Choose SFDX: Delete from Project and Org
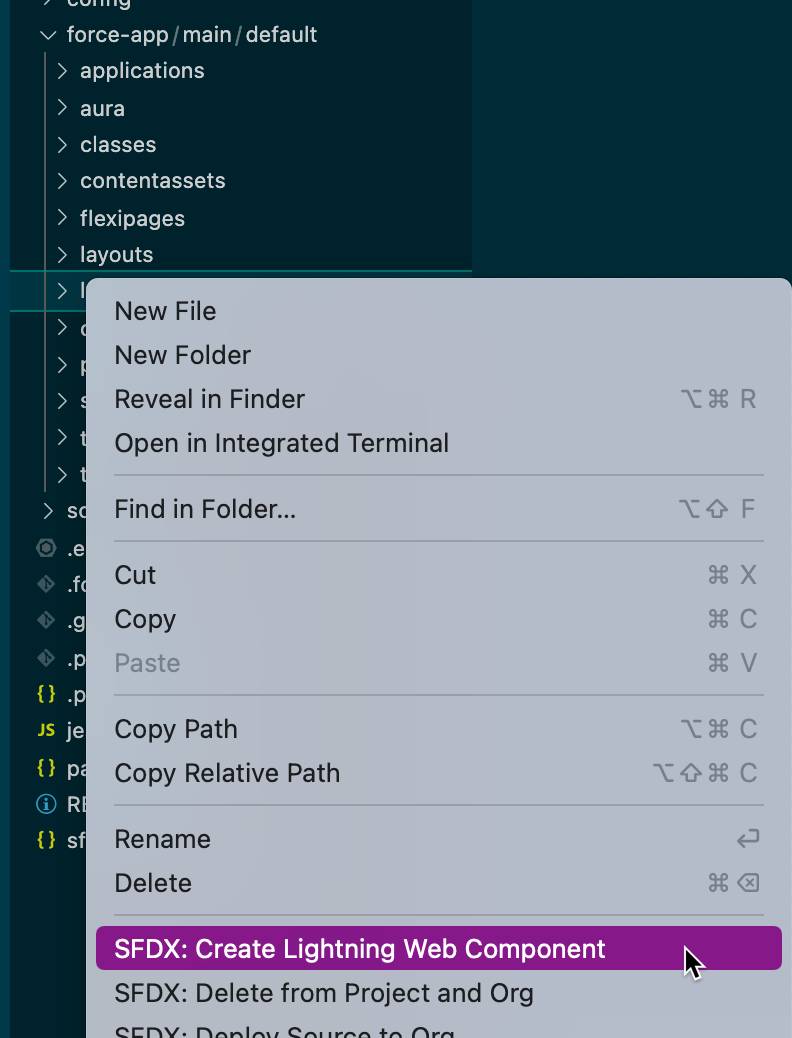Viewport: 792px width, 1038px height. click(x=324, y=993)
